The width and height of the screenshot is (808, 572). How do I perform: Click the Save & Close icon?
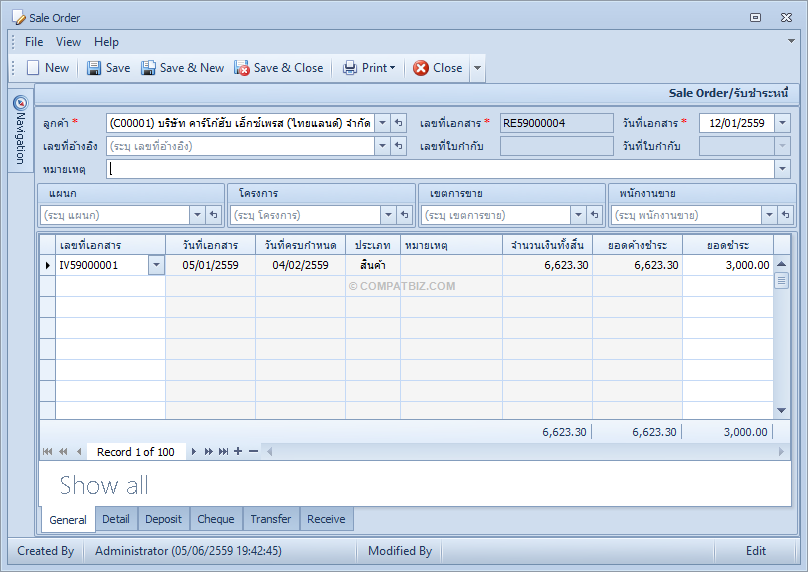click(242, 68)
